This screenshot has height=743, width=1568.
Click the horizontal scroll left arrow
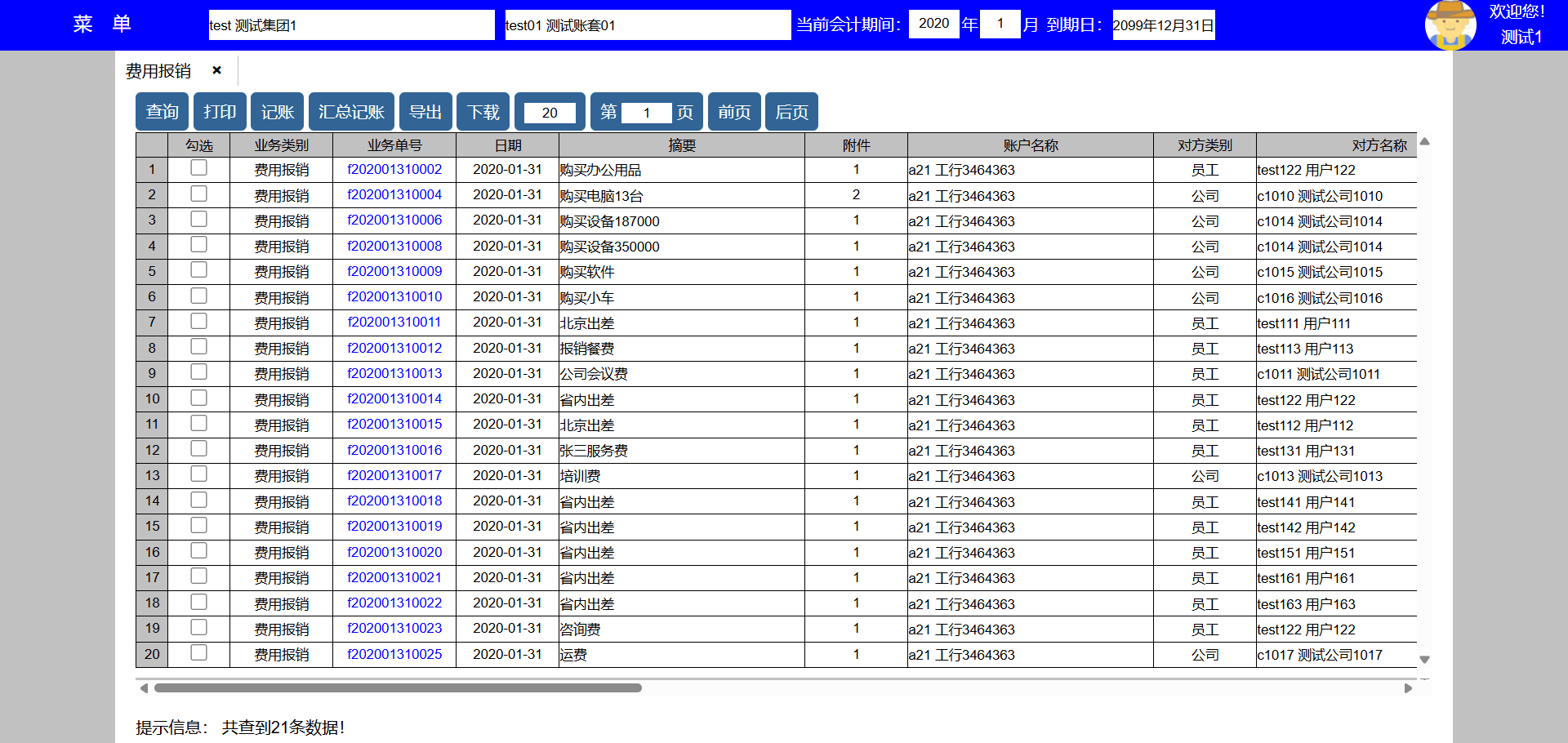pos(145,688)
